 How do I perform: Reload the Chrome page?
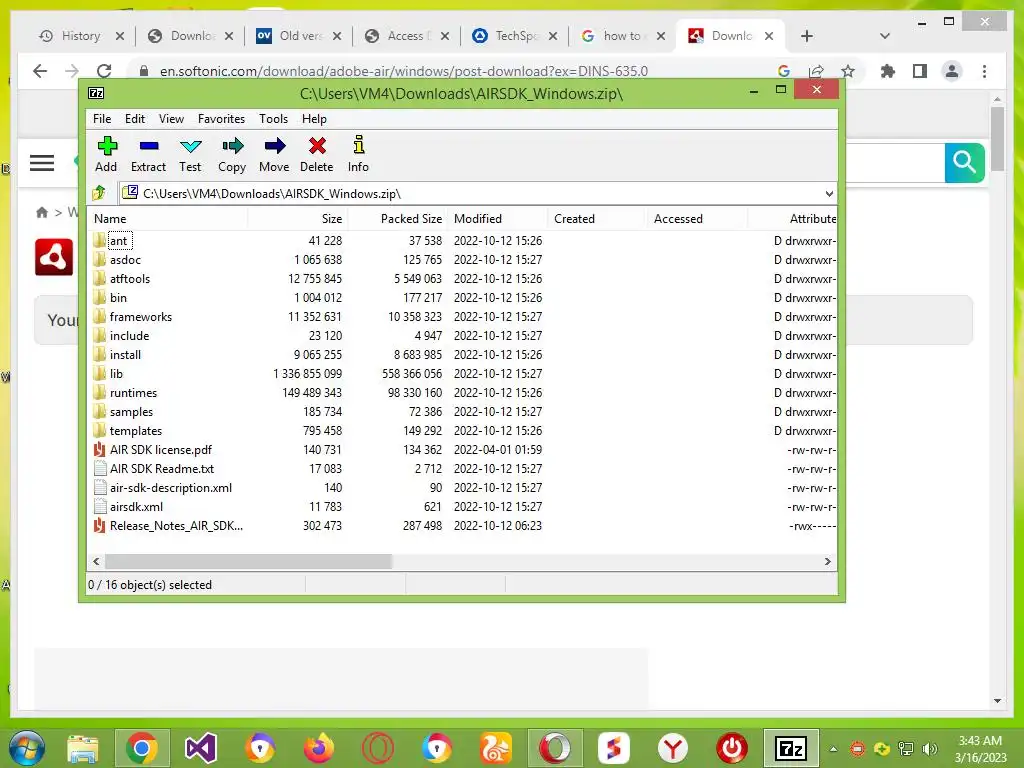click(x=104, y=71)
